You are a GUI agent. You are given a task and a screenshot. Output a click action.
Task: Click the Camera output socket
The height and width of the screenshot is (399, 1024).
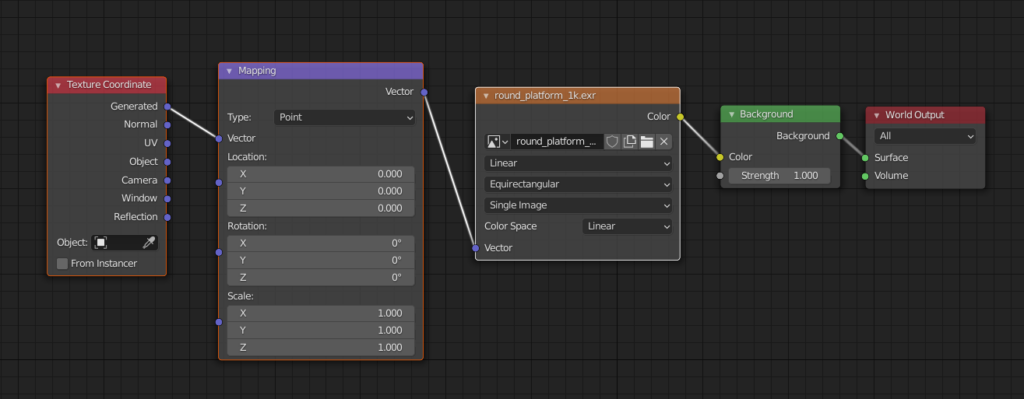[167, 180]
